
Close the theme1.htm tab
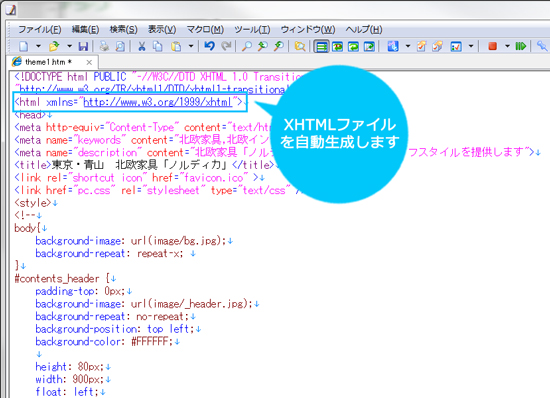[89, 62]
